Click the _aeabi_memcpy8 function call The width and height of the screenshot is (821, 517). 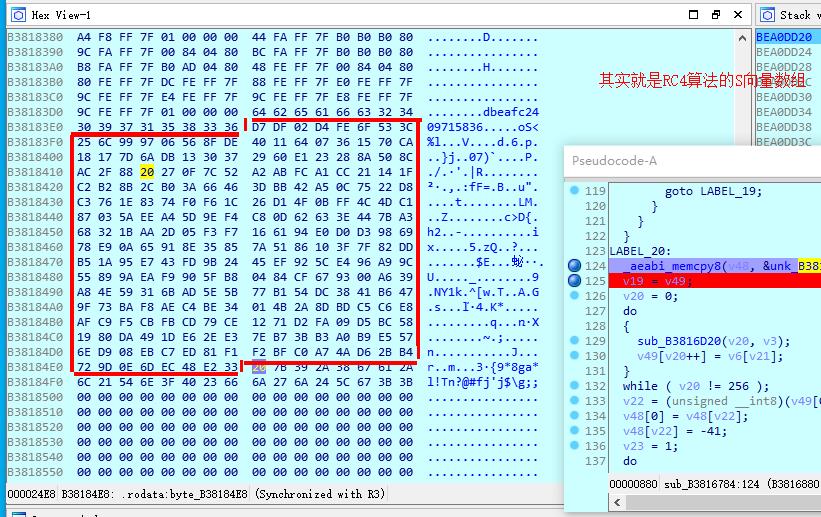[x=671, y=266]
